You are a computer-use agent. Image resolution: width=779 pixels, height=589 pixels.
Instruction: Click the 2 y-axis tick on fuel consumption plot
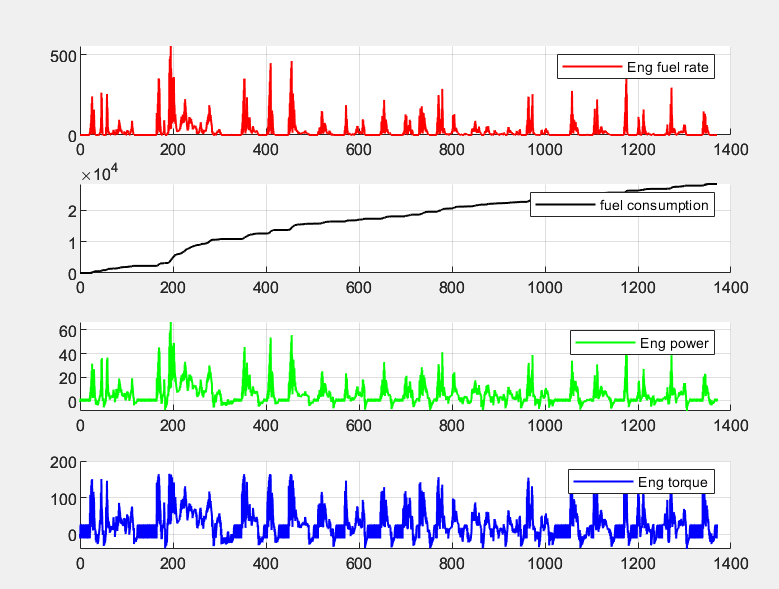[x=73, y=212]
